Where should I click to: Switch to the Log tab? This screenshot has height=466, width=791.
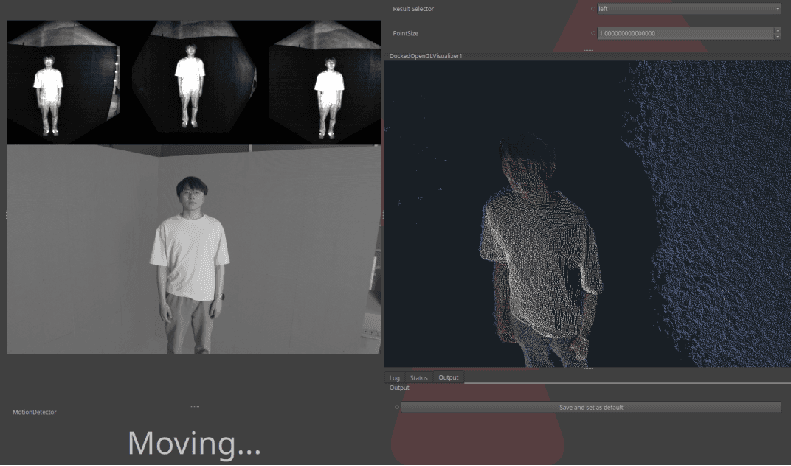pos(394,378)
